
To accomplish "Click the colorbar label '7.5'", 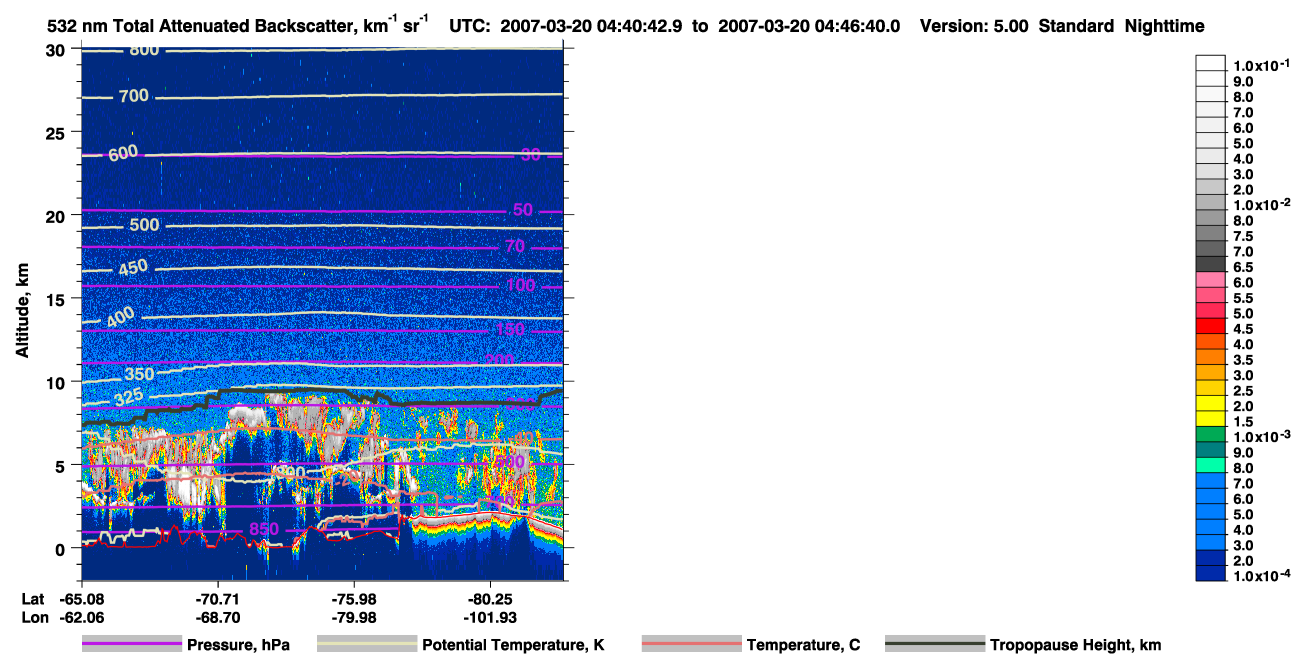I will [1243, 236].
